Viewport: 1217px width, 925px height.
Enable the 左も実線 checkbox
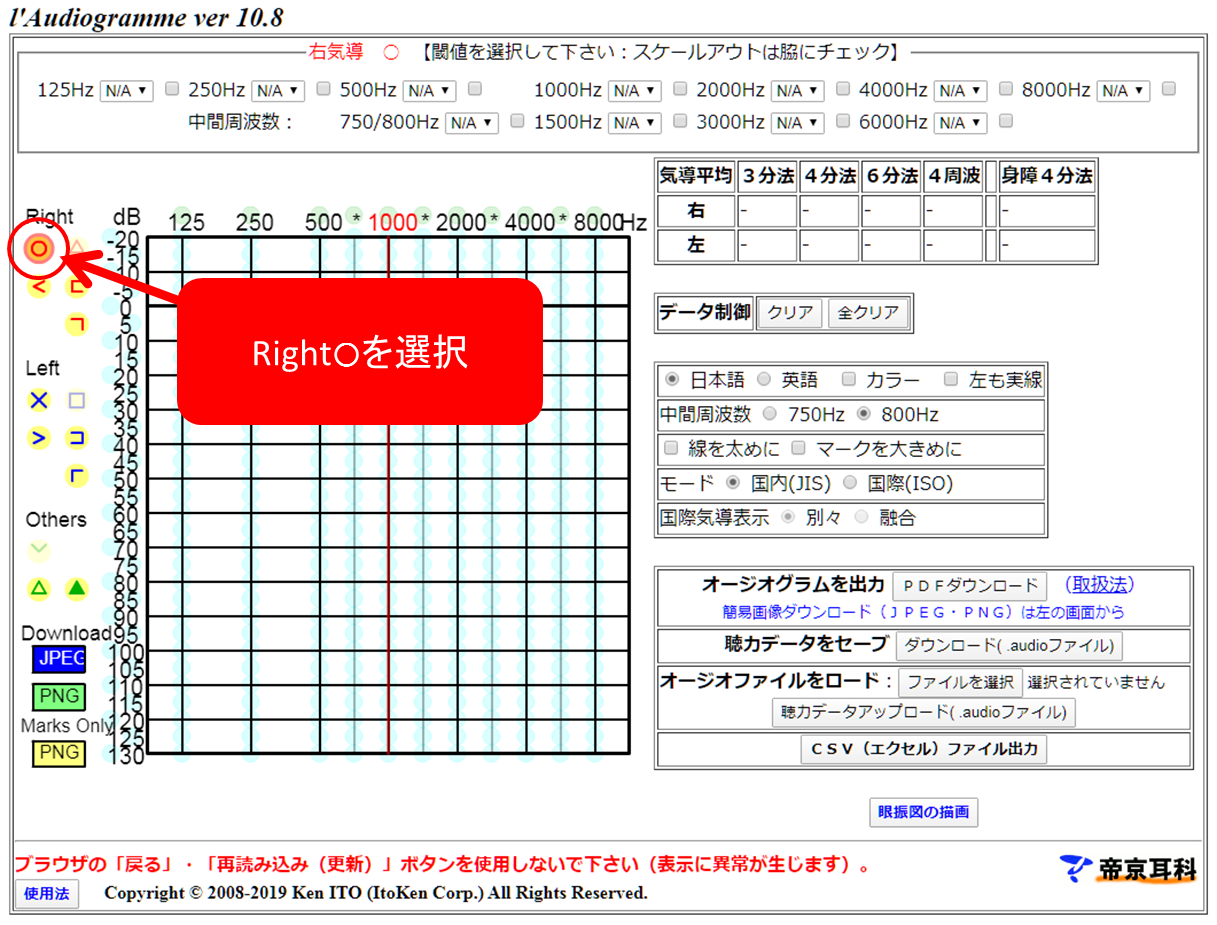951,379
